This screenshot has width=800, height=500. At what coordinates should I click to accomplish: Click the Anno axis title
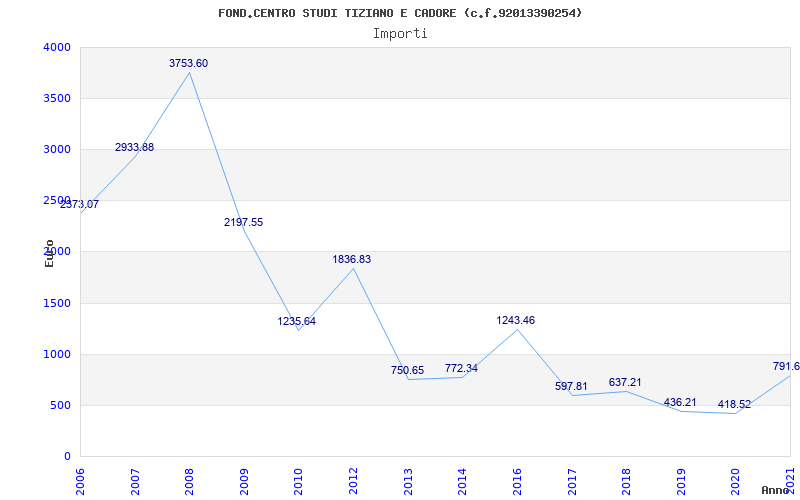click(776, 490)
